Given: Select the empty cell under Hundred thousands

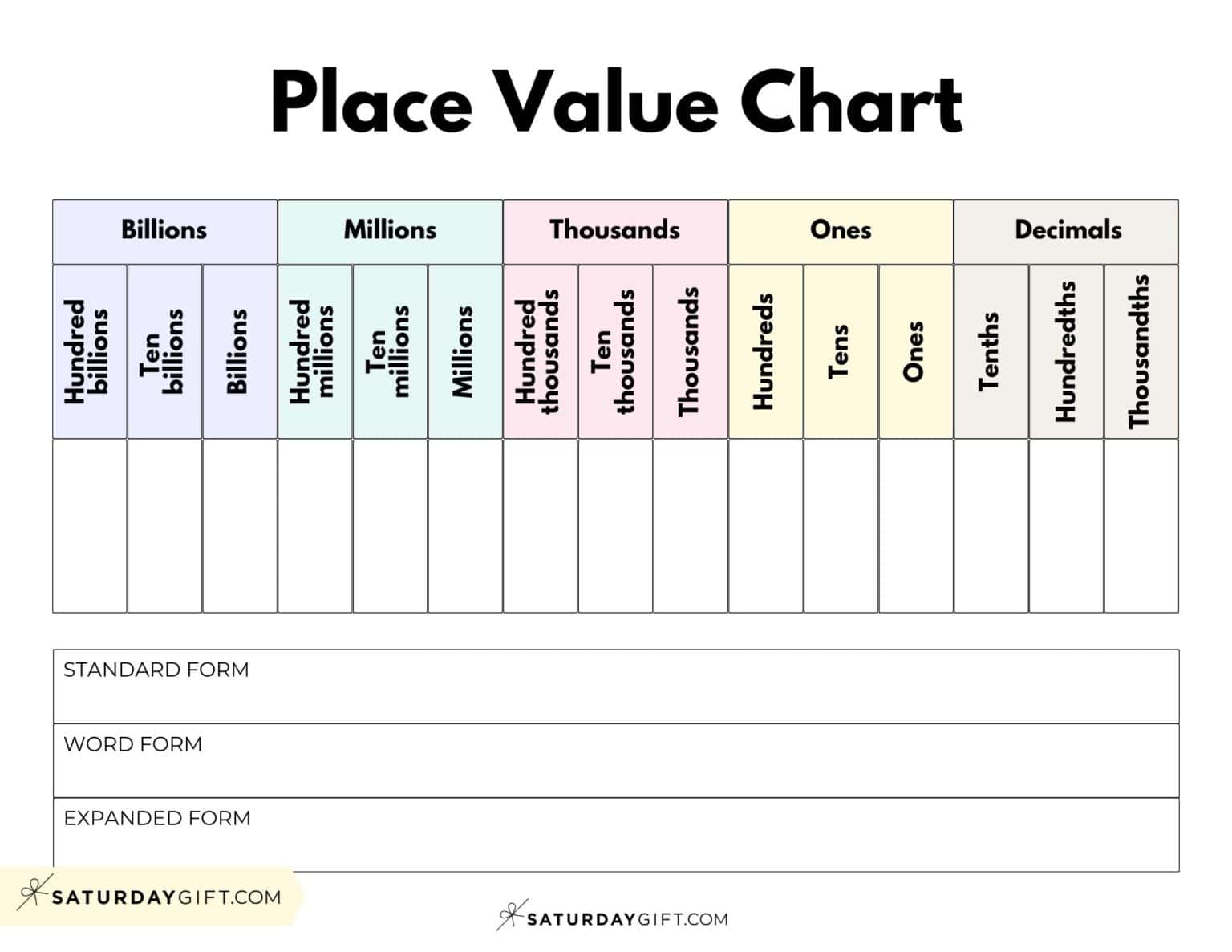Looking at the screenshot, I should click(x=540, y=526).
